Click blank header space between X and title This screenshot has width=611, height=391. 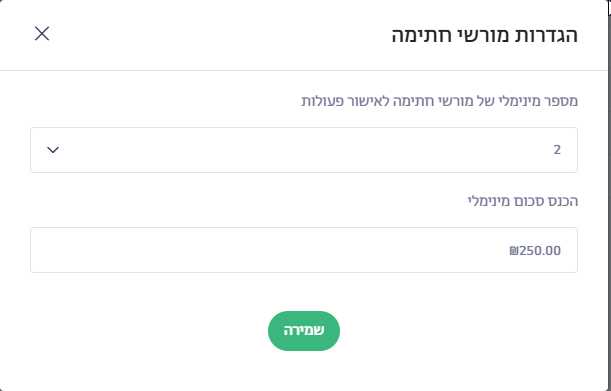point(218,34)
